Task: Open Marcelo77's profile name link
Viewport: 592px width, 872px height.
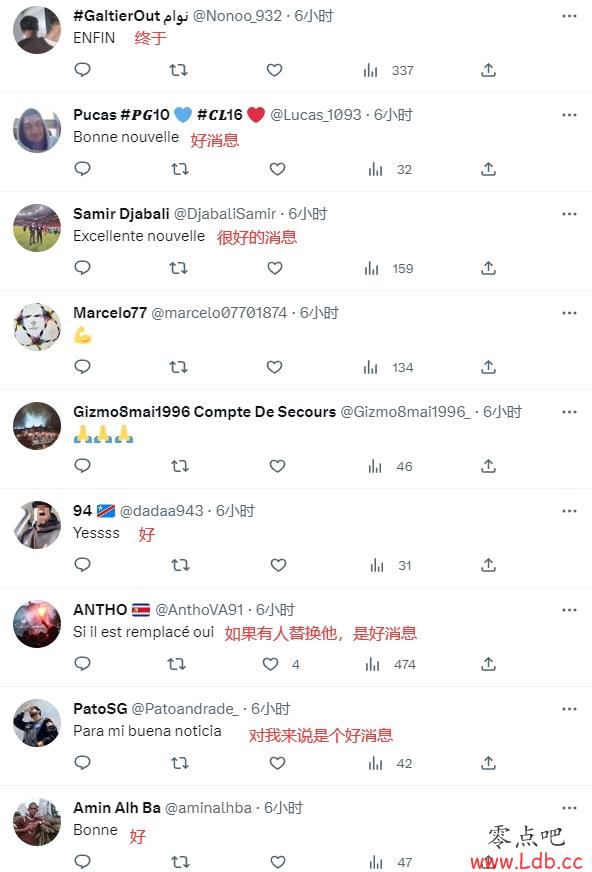Action: (110, 313)
